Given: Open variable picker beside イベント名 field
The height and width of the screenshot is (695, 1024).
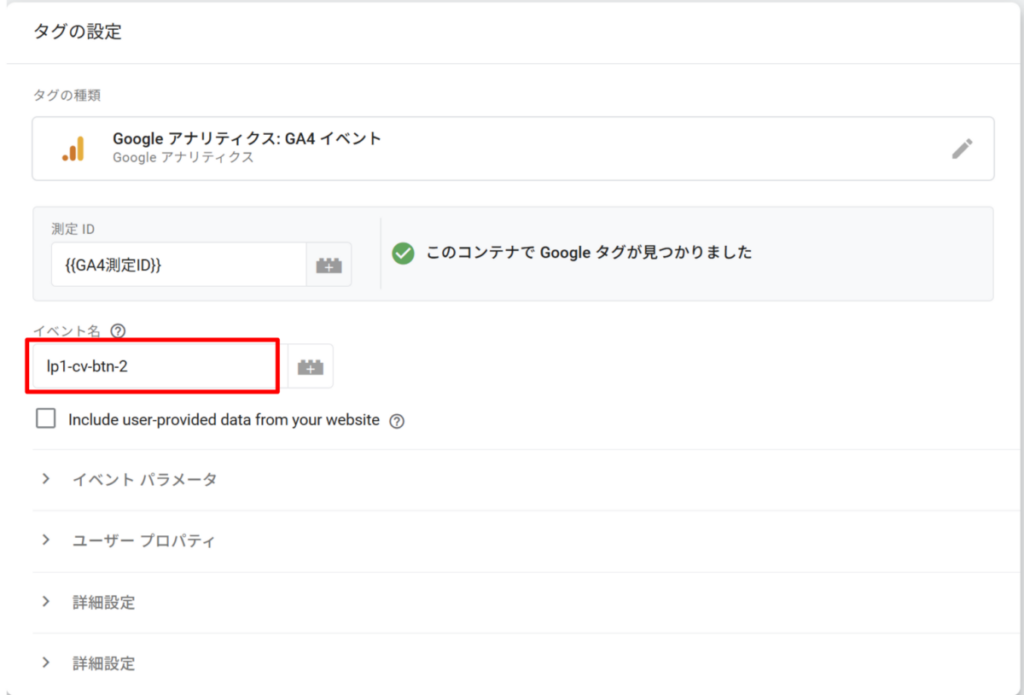Looking at the screenshot, I should click(310, 367).
